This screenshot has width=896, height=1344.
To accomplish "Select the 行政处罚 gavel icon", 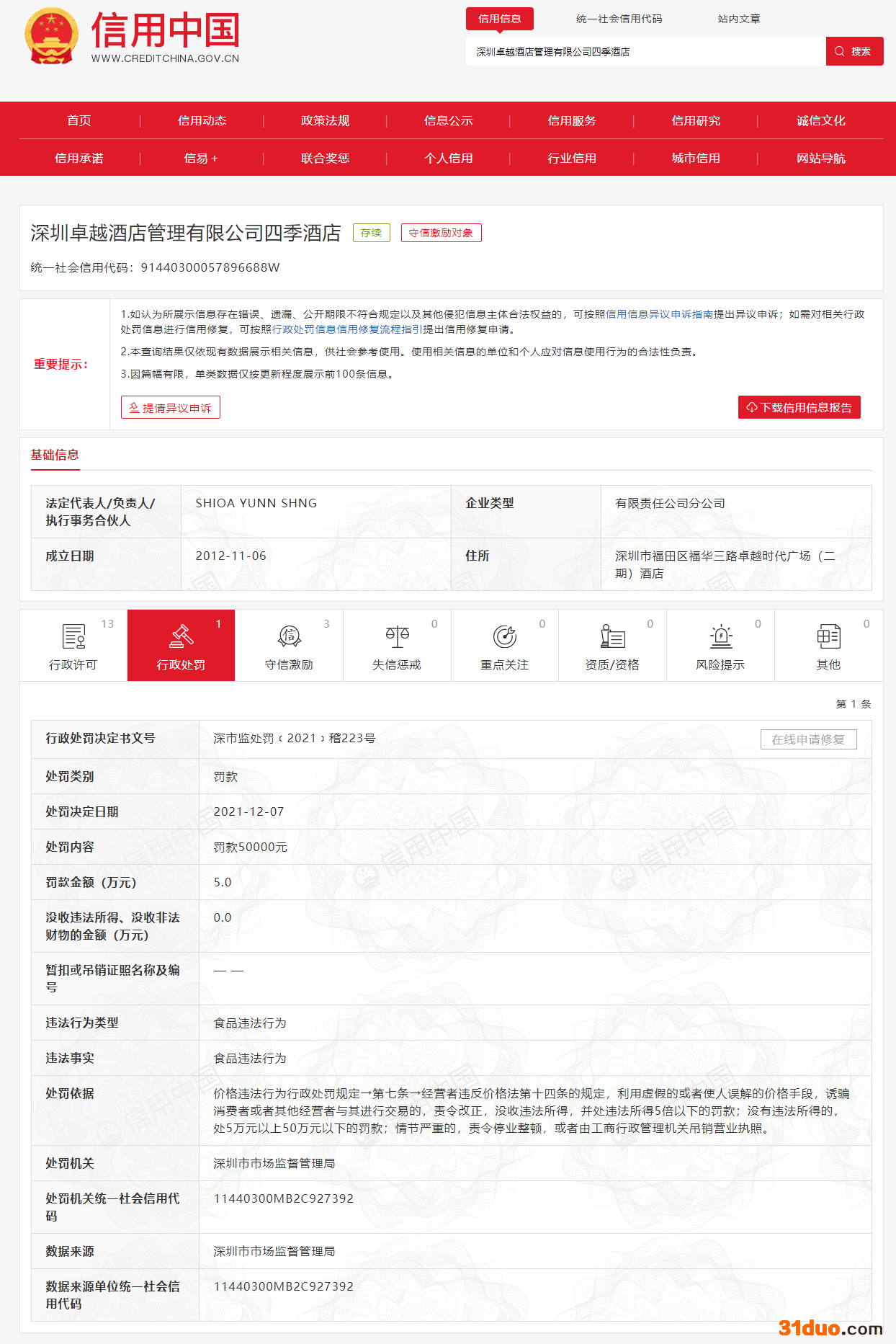I will (x=181, y=636).
